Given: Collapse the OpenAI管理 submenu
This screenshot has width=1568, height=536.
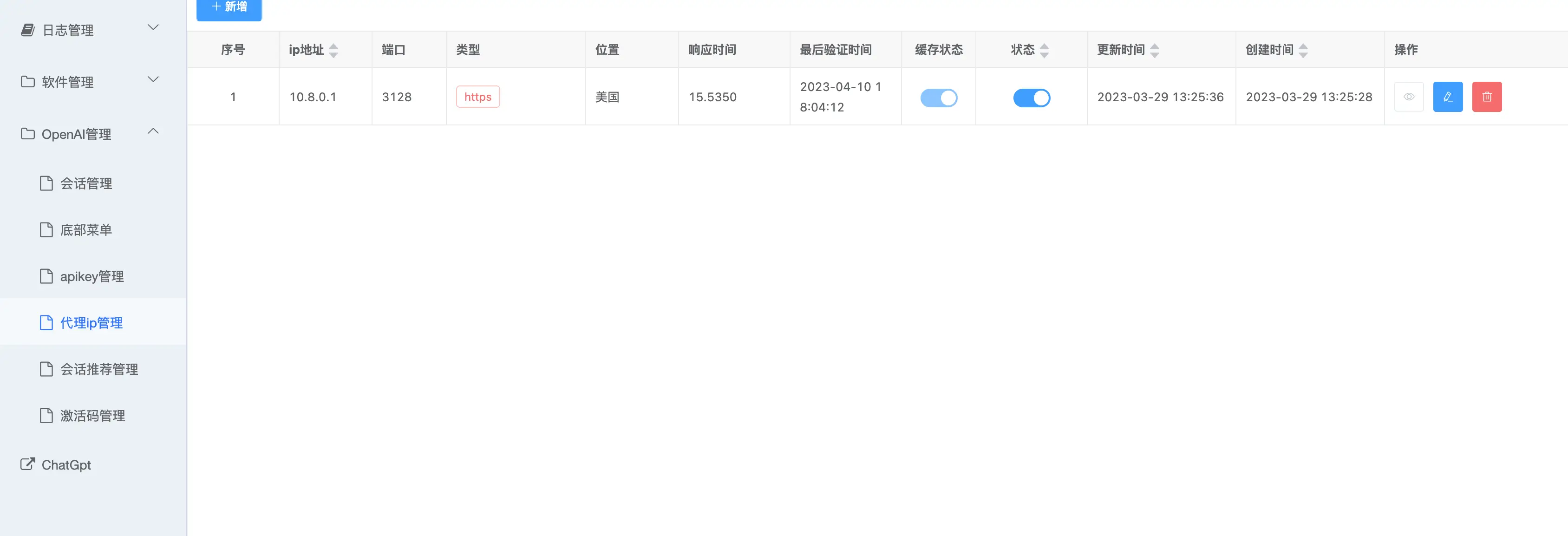Looking at the screenshot, I should (153, 131).
